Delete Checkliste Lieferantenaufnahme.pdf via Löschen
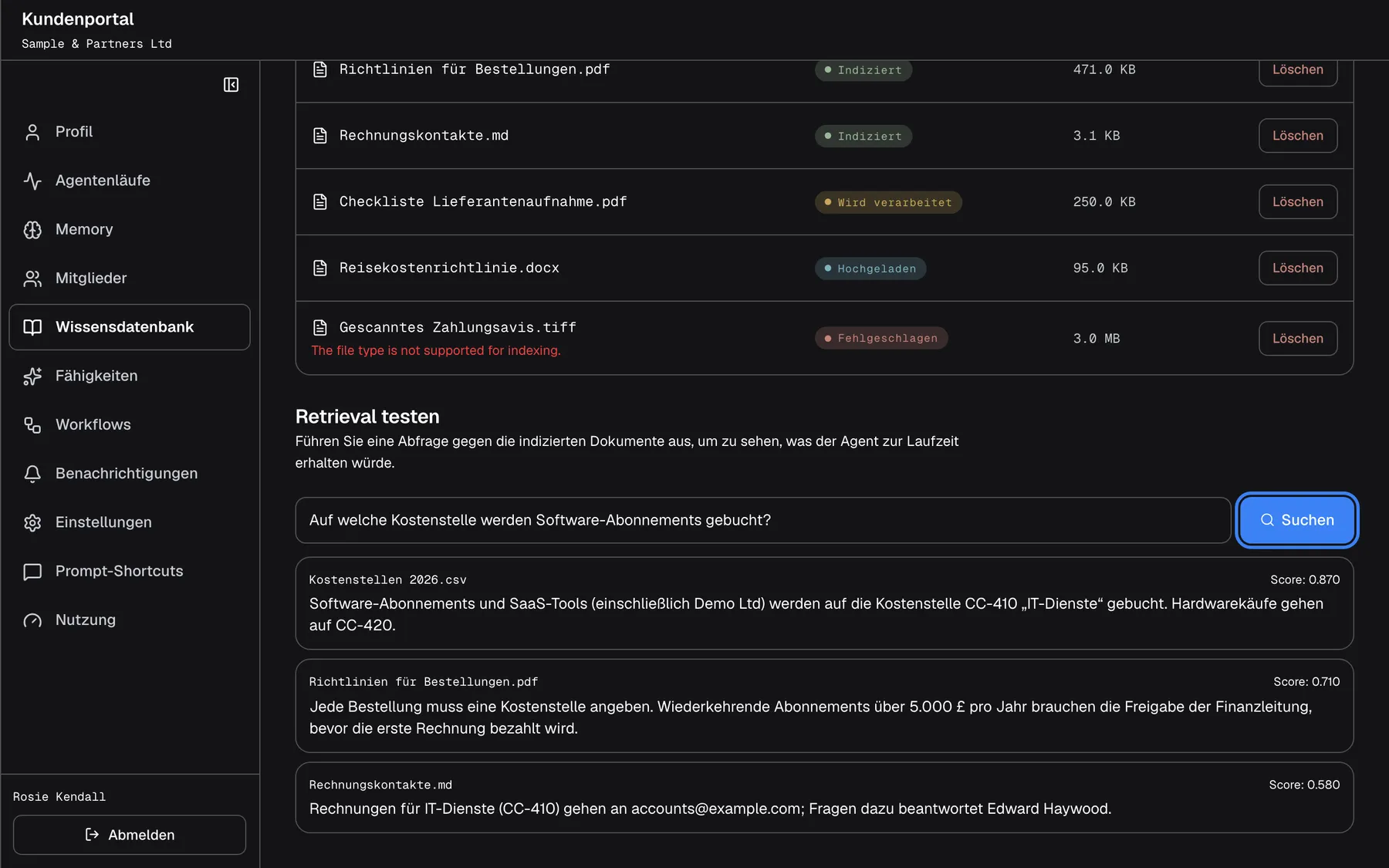The height and width of the screenshot is (868, 1389). 1298,202
